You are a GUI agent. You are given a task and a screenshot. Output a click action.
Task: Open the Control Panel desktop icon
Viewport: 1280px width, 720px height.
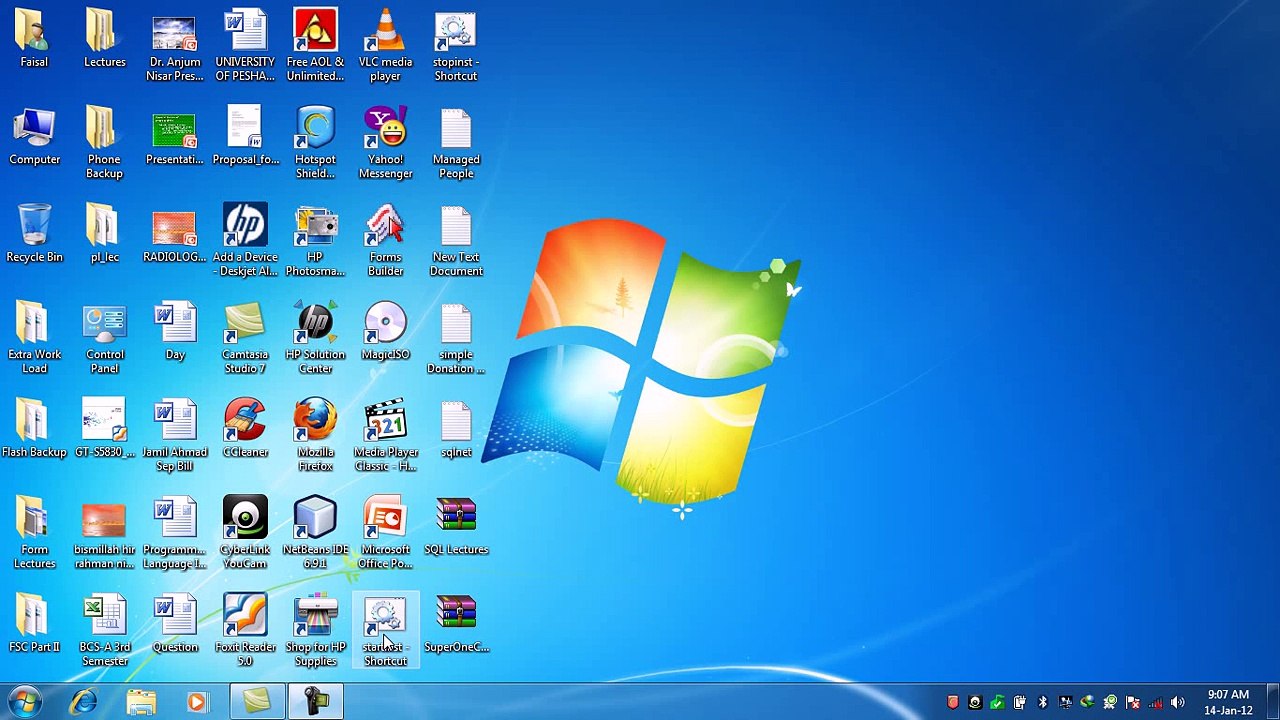(x=105, y=339)
